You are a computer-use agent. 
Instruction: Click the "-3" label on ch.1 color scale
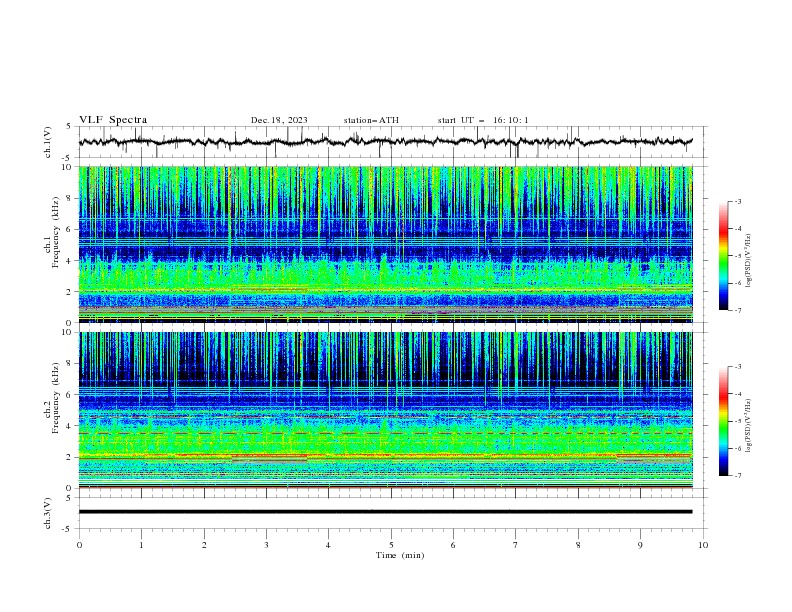[x=737, y=201]
